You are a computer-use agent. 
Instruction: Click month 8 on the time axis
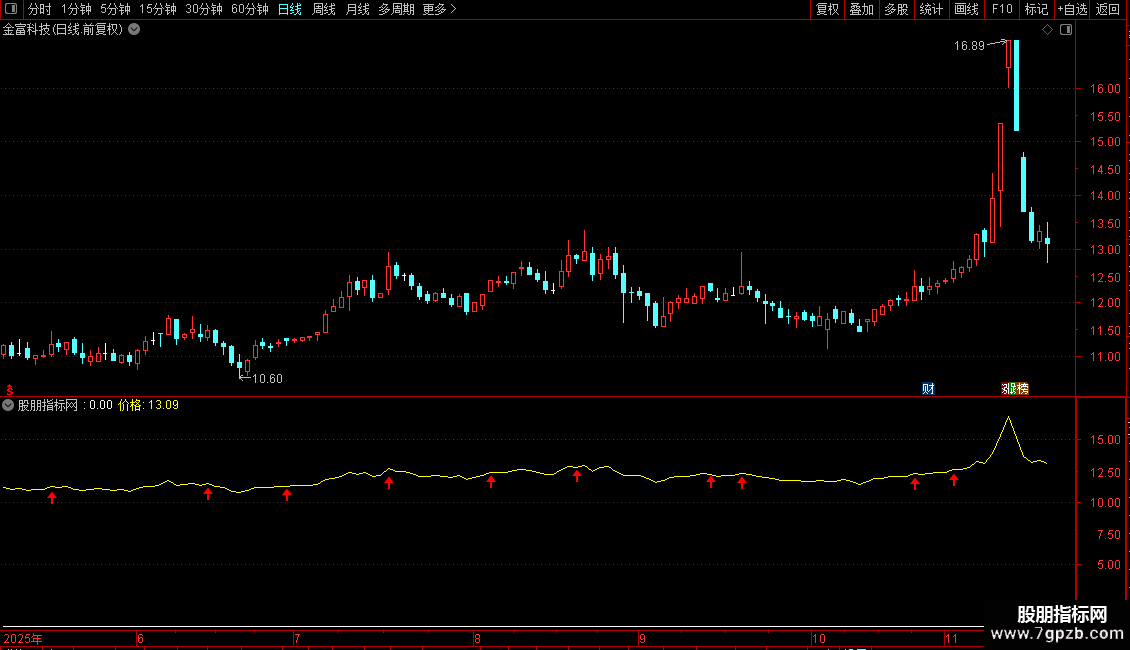click(477, 638)
